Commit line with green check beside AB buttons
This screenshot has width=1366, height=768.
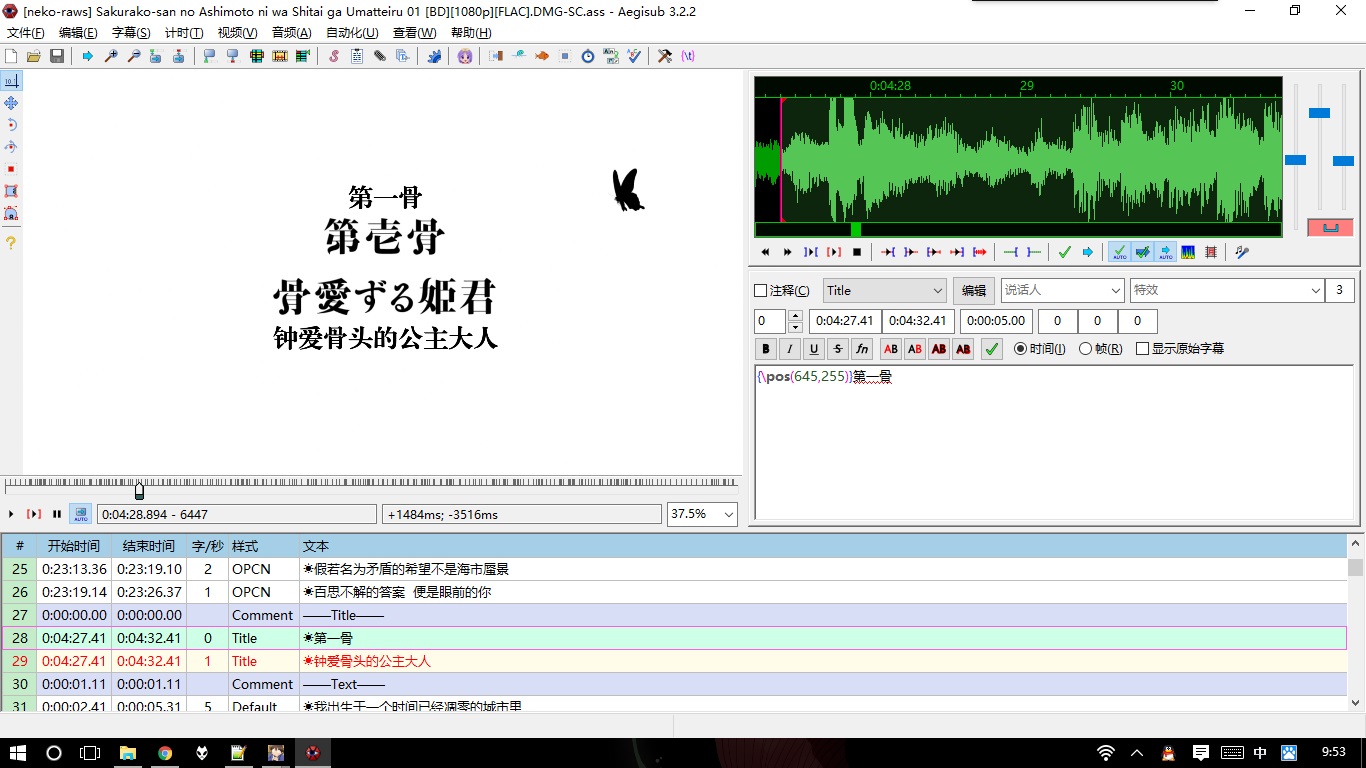click(x=991, y=349)
